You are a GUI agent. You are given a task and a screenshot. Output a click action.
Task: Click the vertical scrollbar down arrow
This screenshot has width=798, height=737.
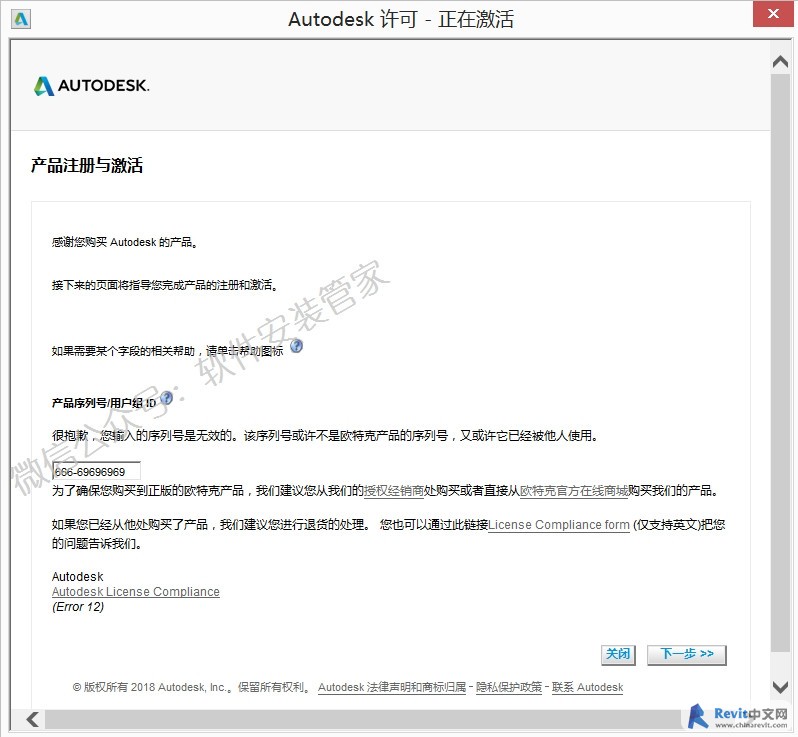pos(780,688)
